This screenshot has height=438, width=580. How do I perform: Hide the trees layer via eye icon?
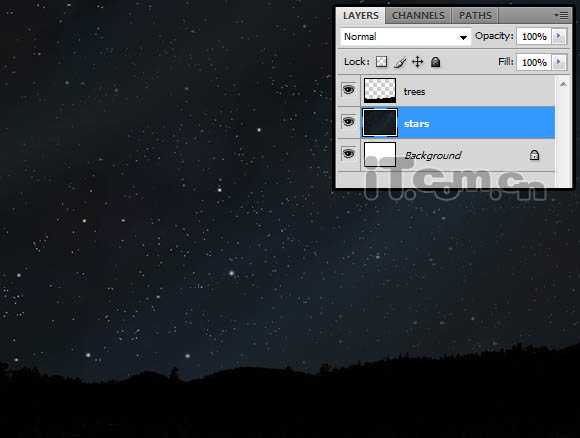348,90
